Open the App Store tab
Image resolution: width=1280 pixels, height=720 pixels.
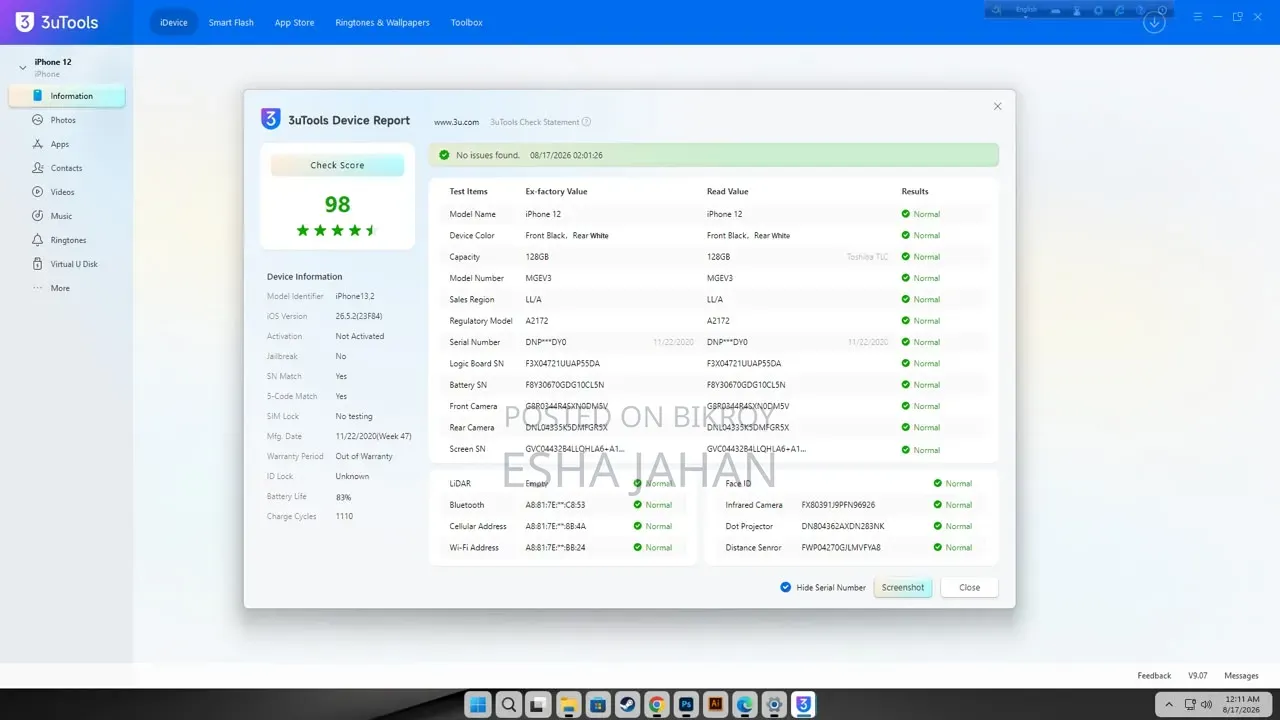coord(294,22)
